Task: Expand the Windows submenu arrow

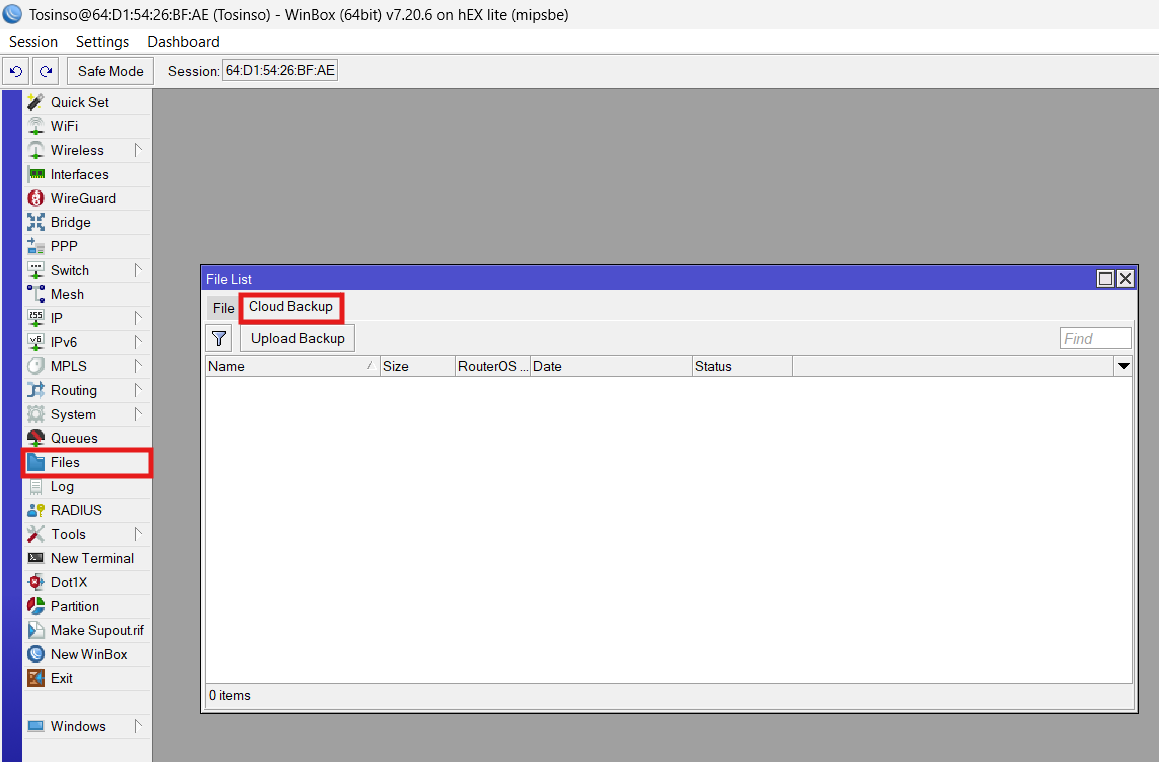Action: [x=138, y=727]
